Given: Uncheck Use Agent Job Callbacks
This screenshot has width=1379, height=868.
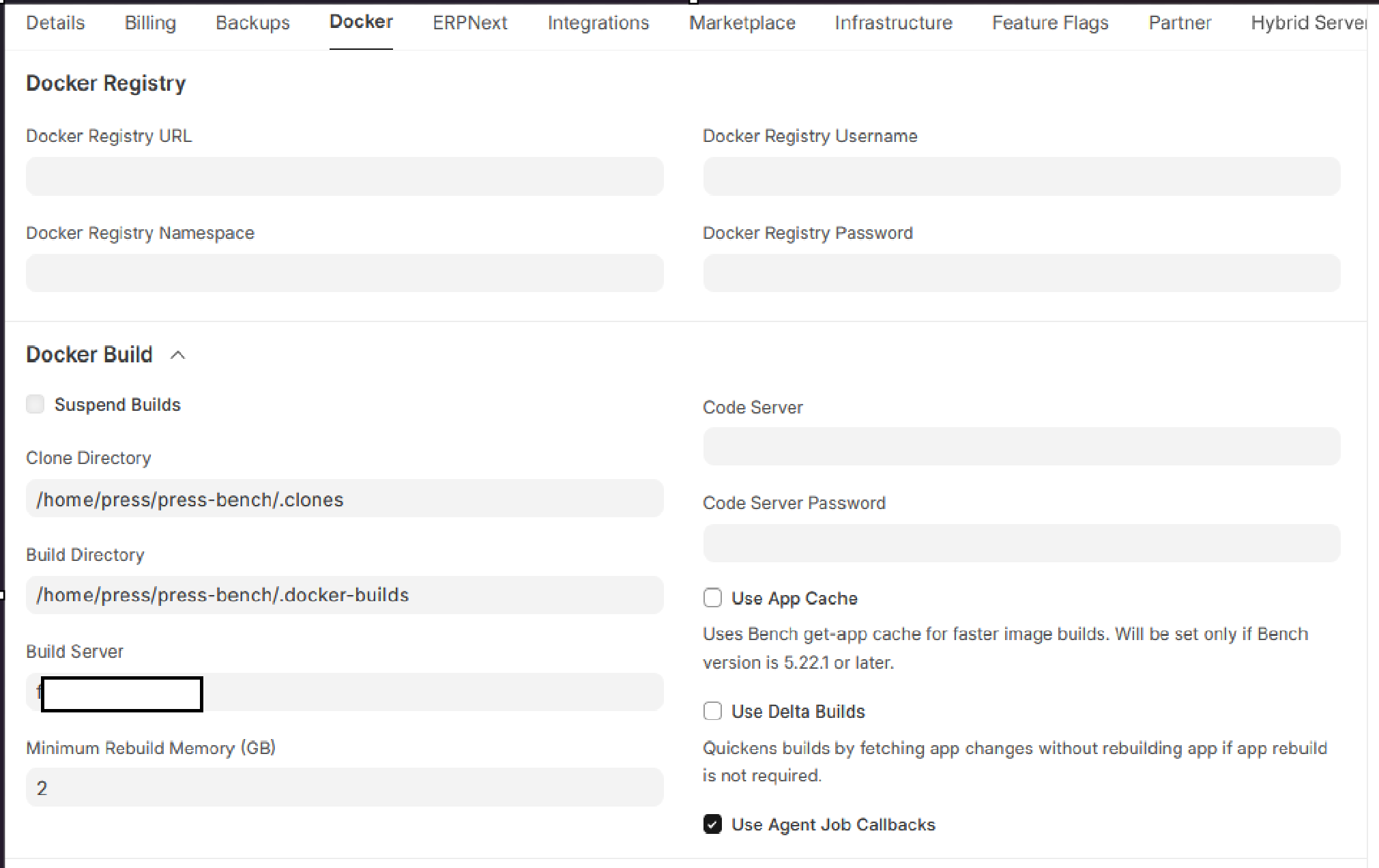Looking at the screenshot, I should click(712, 824).
